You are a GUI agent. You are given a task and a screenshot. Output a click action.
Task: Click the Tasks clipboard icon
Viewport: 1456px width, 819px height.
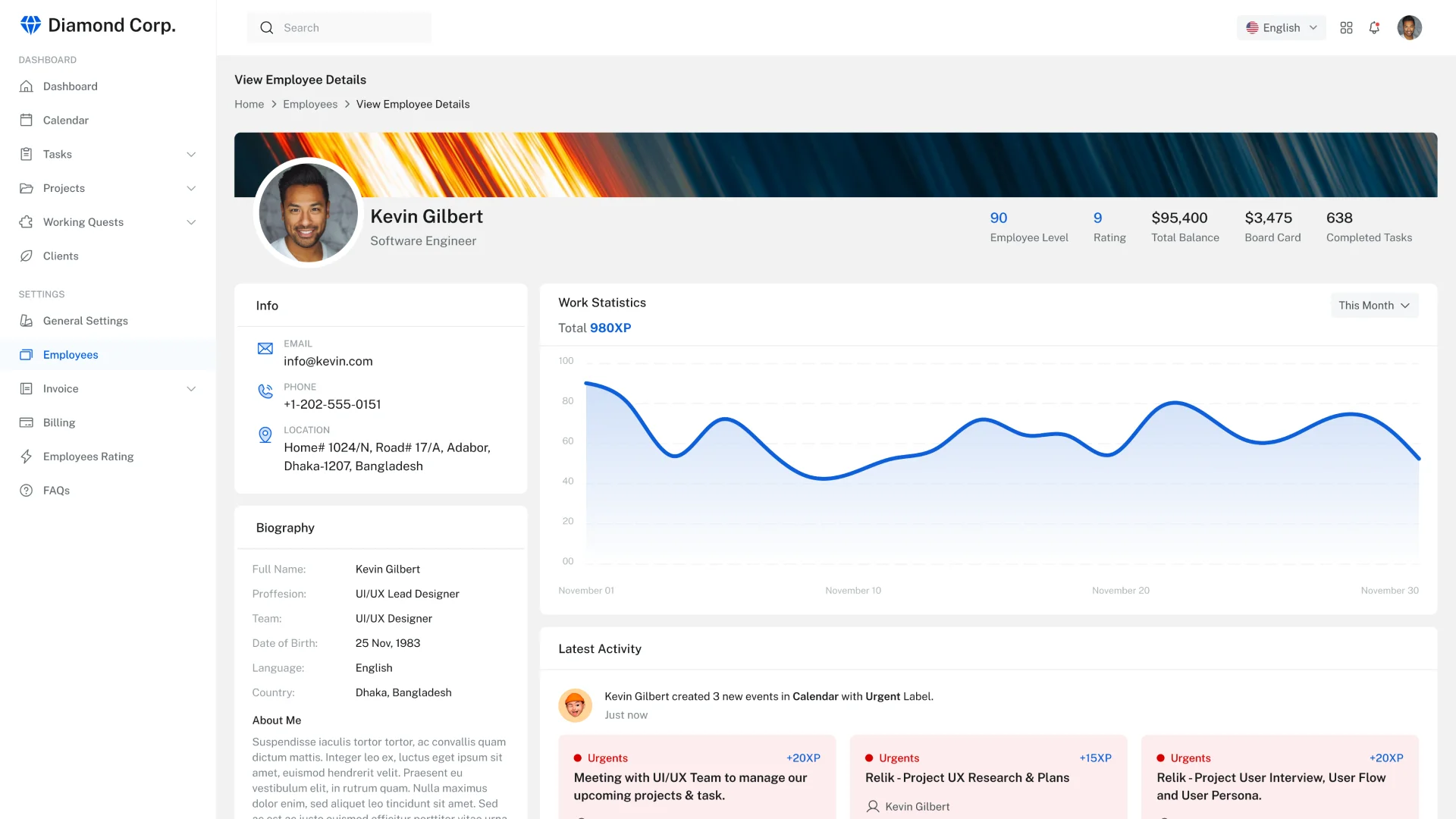pyautogui.click(x=27, y=155)
